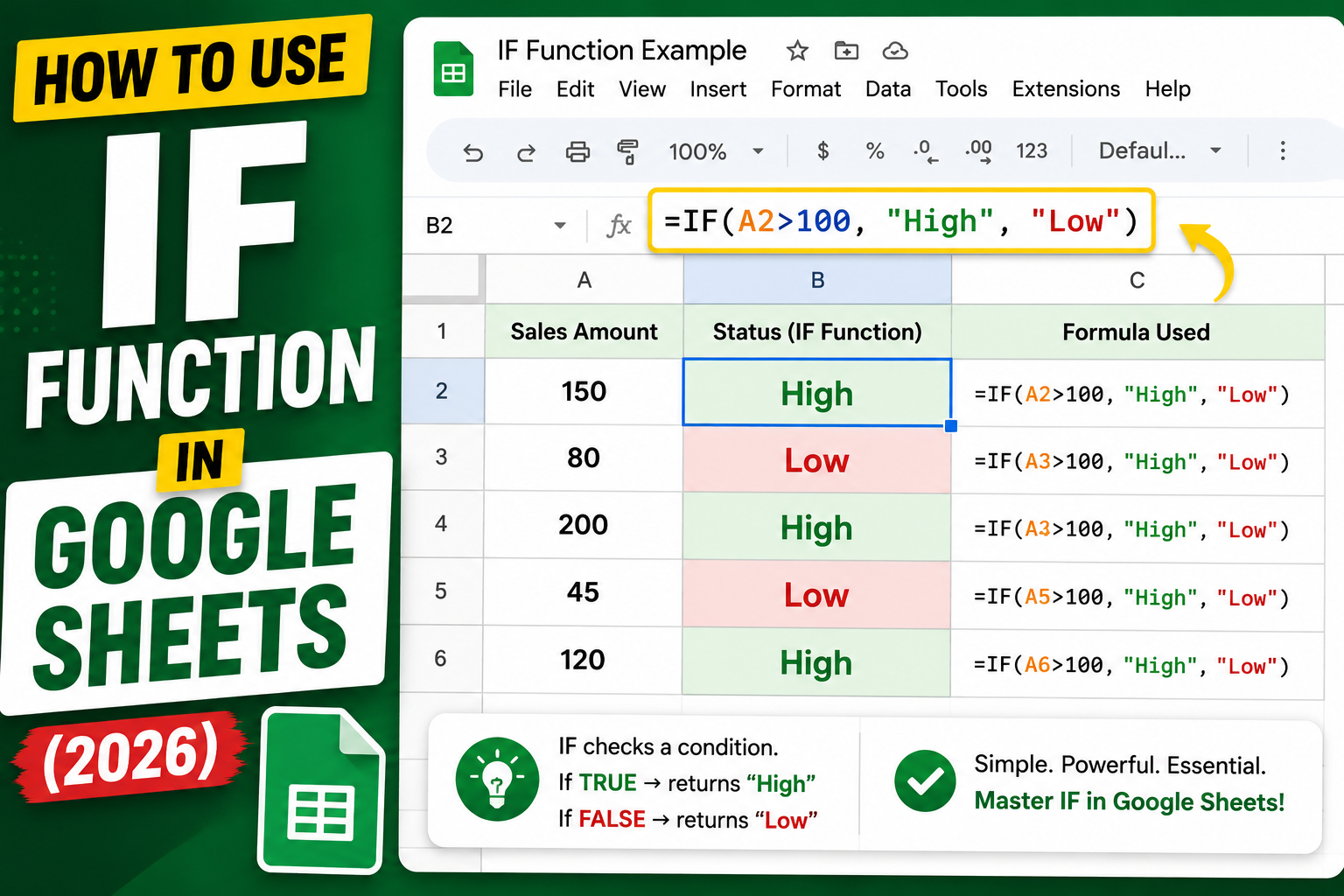
Task: Click the print icon
Action: click(577, 152)
